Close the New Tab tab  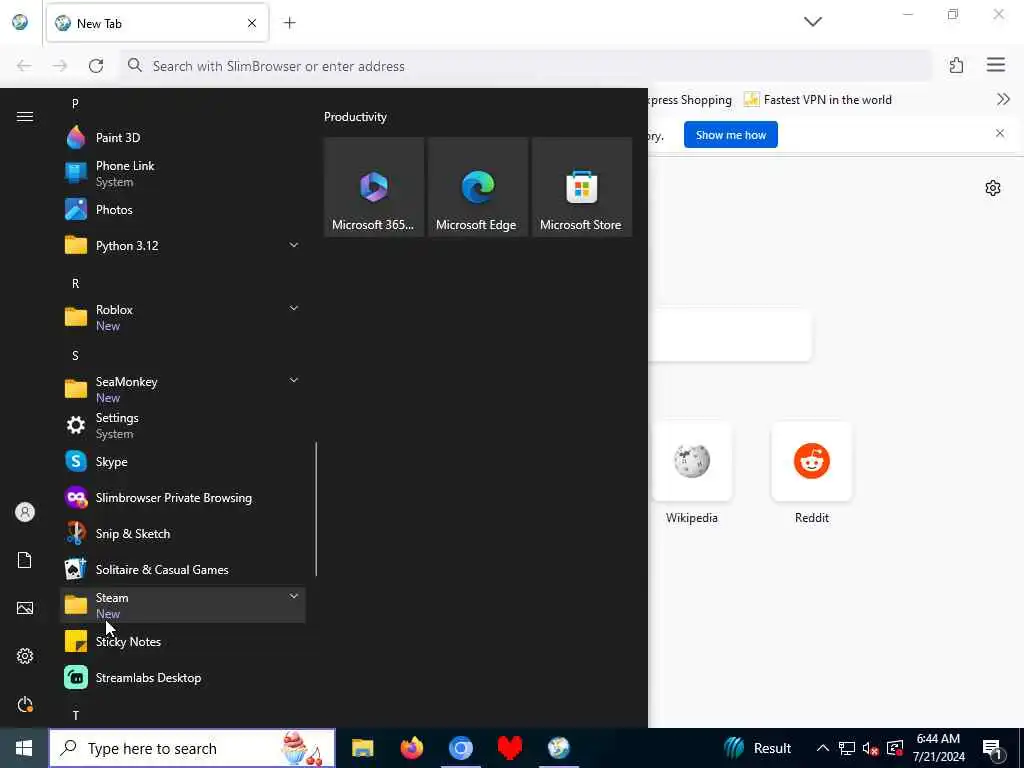coord(252,23)
